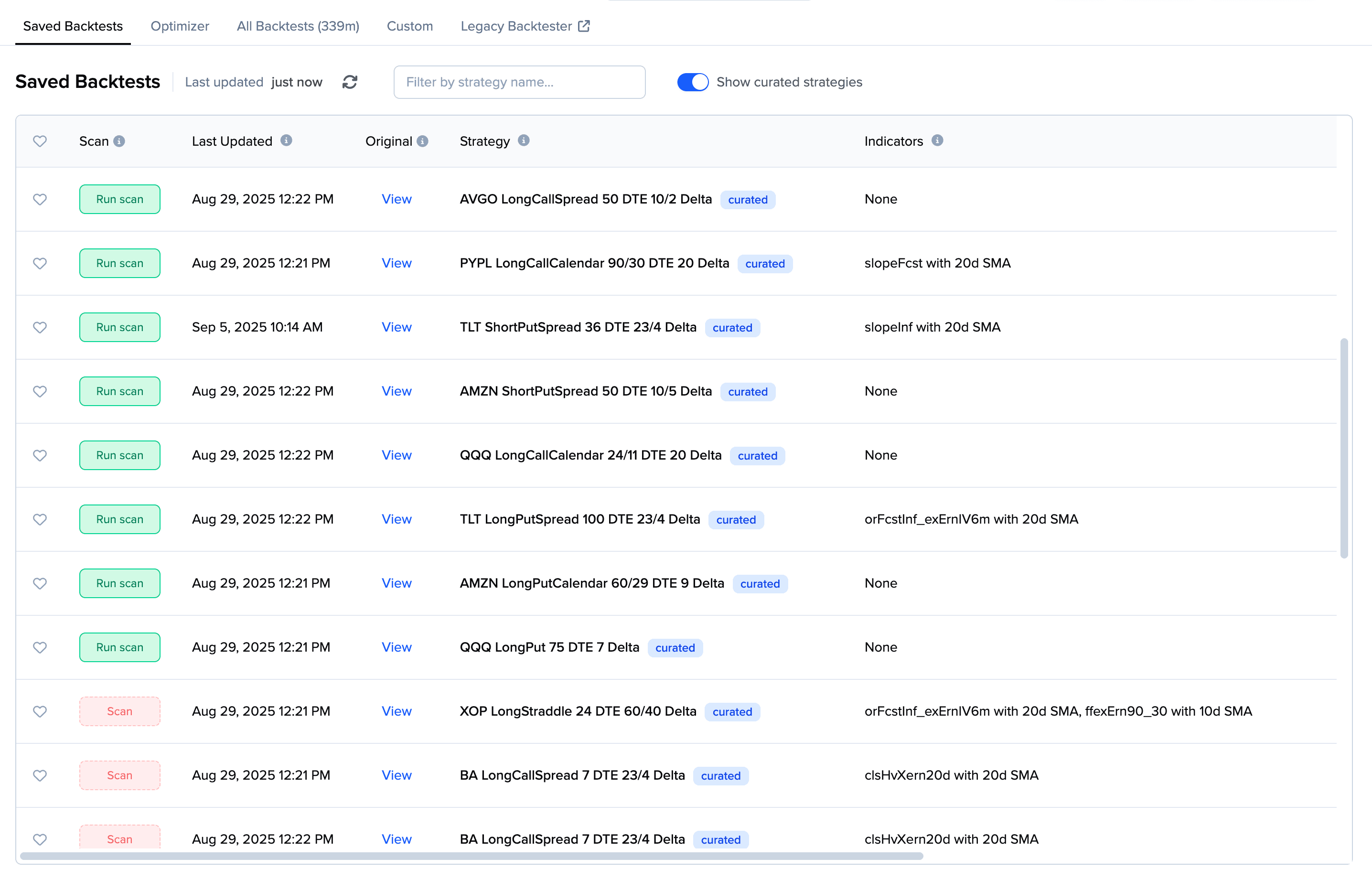Screen dimensions: 1372x880
Task: View original of AMZN LongPutCalendar
Action: click(x=397, y=583)
